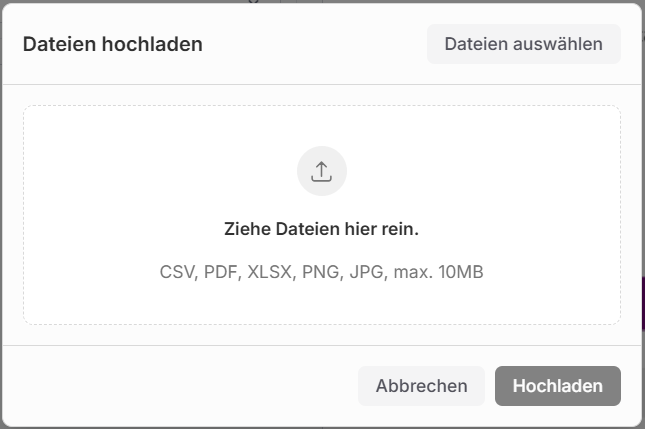645x429 pixels.
Task: Click the upload arrow icon
Action: [x=321, y=171]
